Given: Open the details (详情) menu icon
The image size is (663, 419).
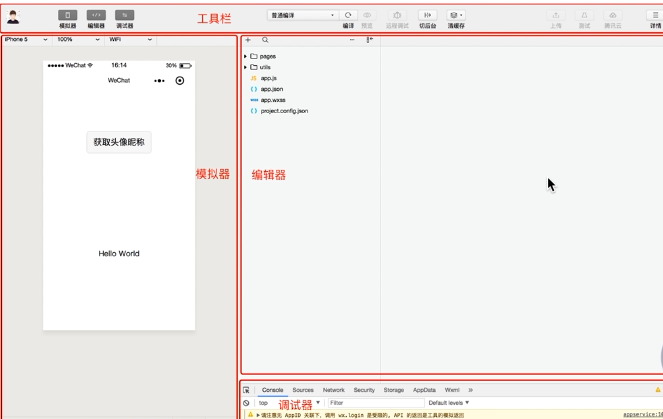Looking at the screenshot, I should tap(655, 15).
